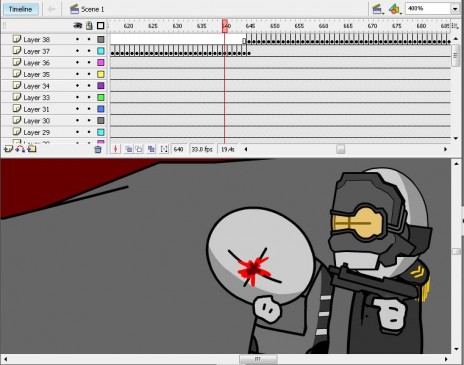Click the page icon of Layer 29
This screenshot has width=464, height=365.
pyautogui.click(x=17, y=132)
